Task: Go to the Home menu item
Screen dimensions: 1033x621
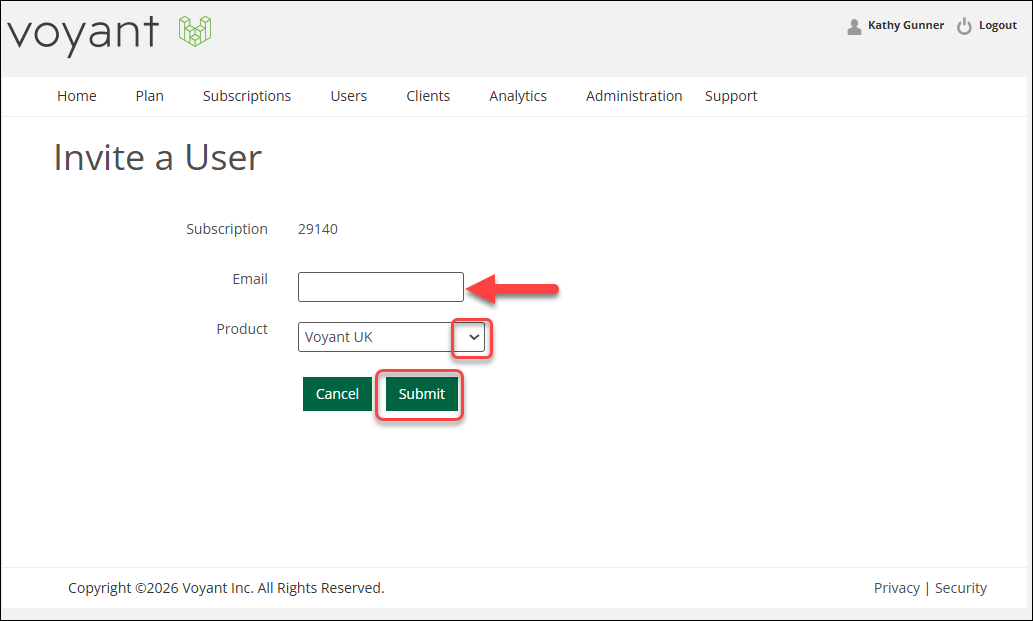Action: (x=76, y=96)
